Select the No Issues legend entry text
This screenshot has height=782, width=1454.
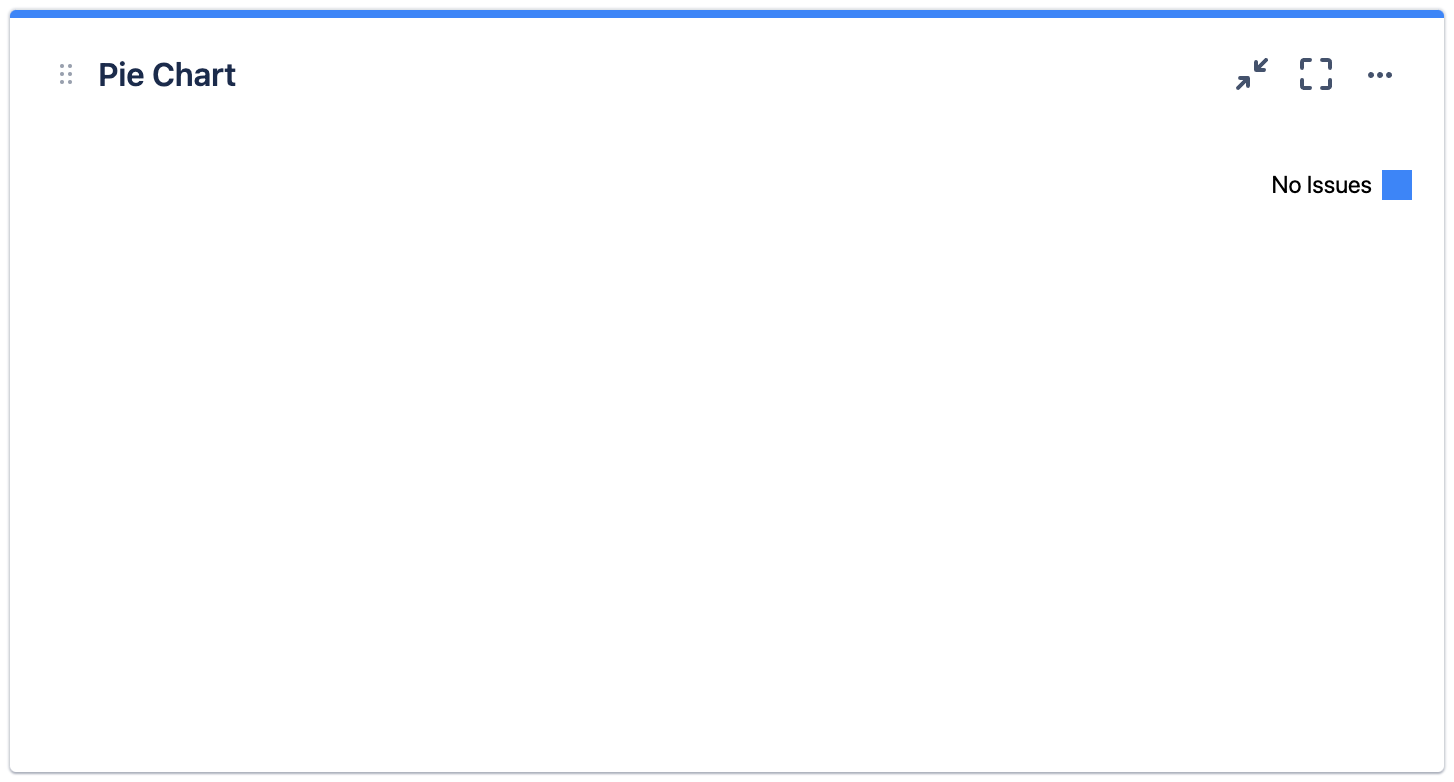(1320, 185)
